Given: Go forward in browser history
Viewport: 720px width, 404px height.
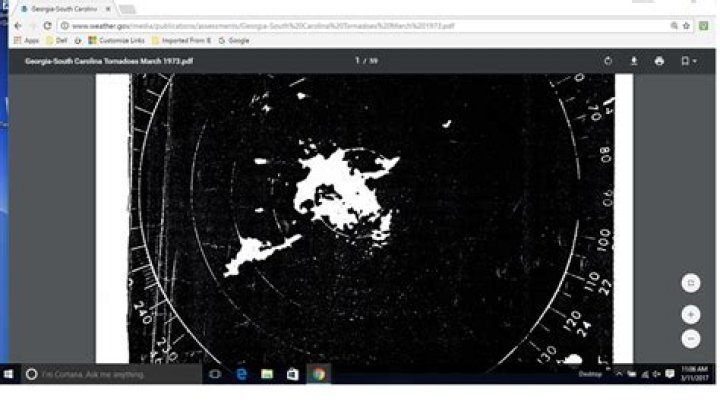Looking at the screenshot, I should click(x=33, y=26).
